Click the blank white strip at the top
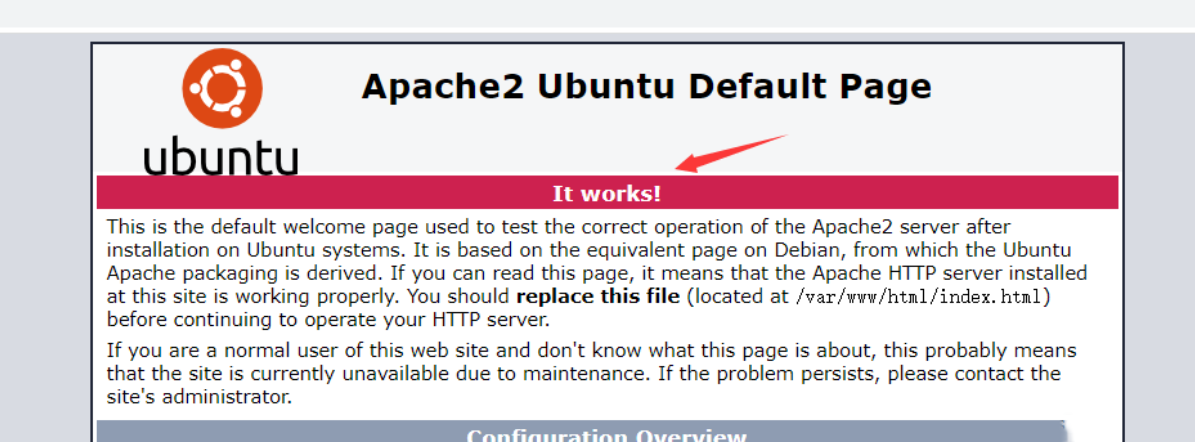This screenshot has height=445, width=1195. pyautogui.click(x=600, y=13)
